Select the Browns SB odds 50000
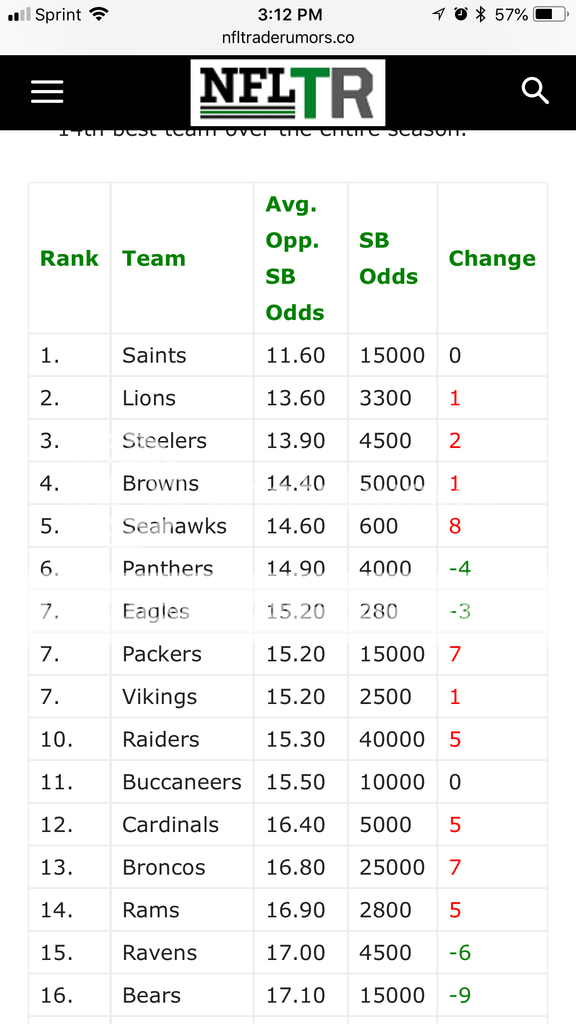Screen dimensions: 576x1024 tap(392, 483)
